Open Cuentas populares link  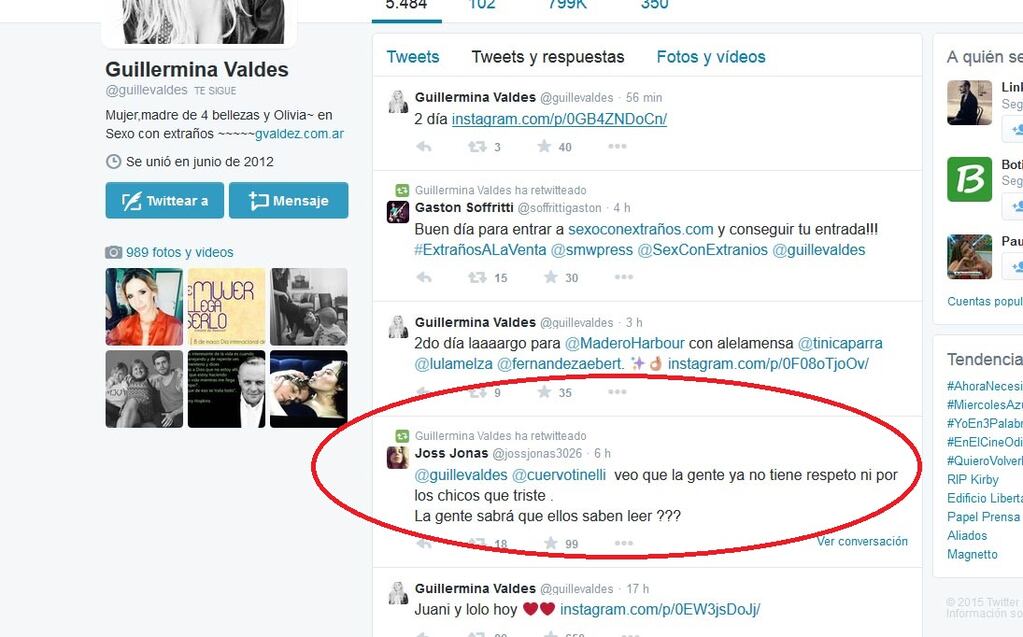(985, 302)
